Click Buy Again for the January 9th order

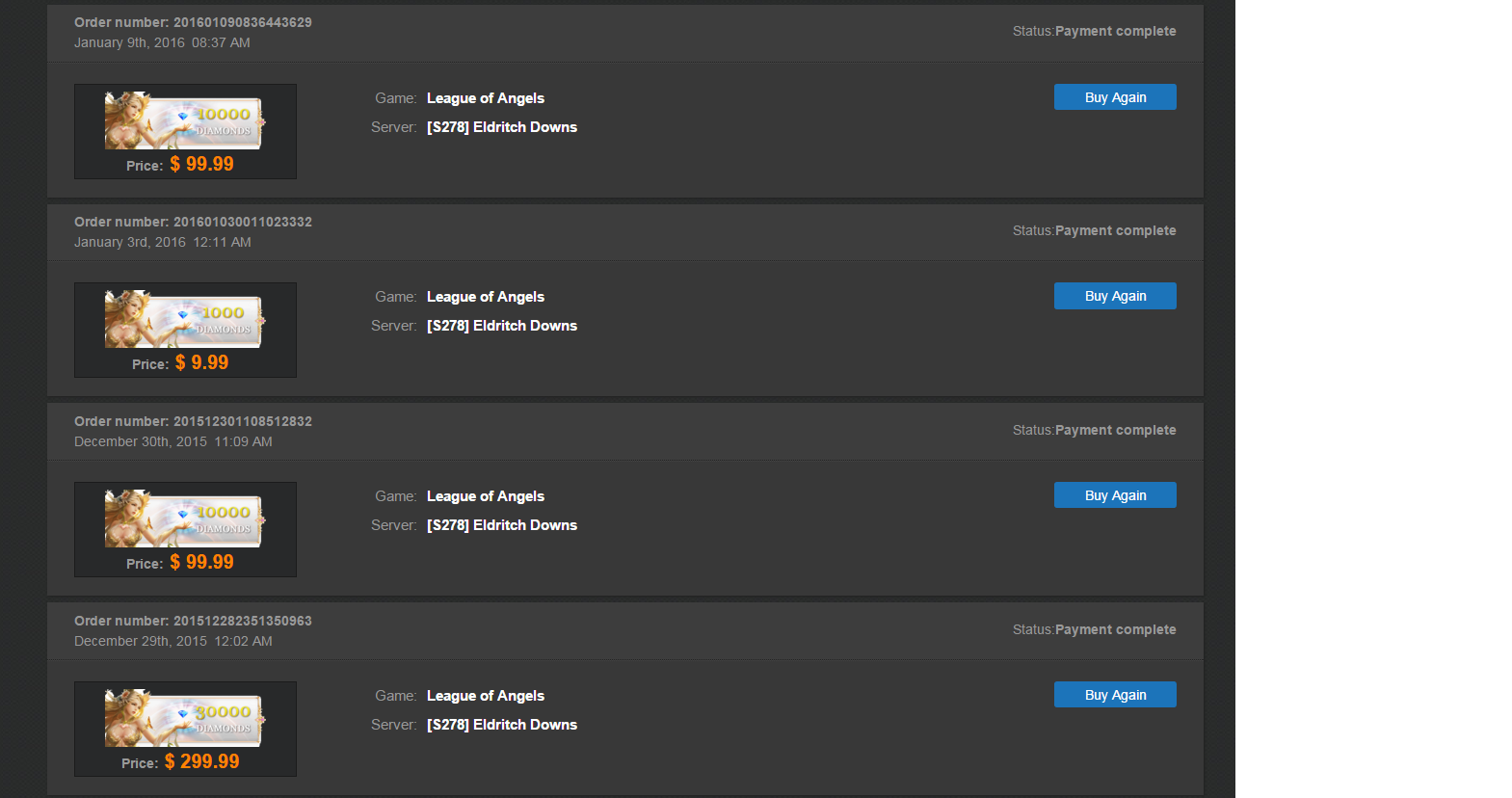(x=1115, y=97)
